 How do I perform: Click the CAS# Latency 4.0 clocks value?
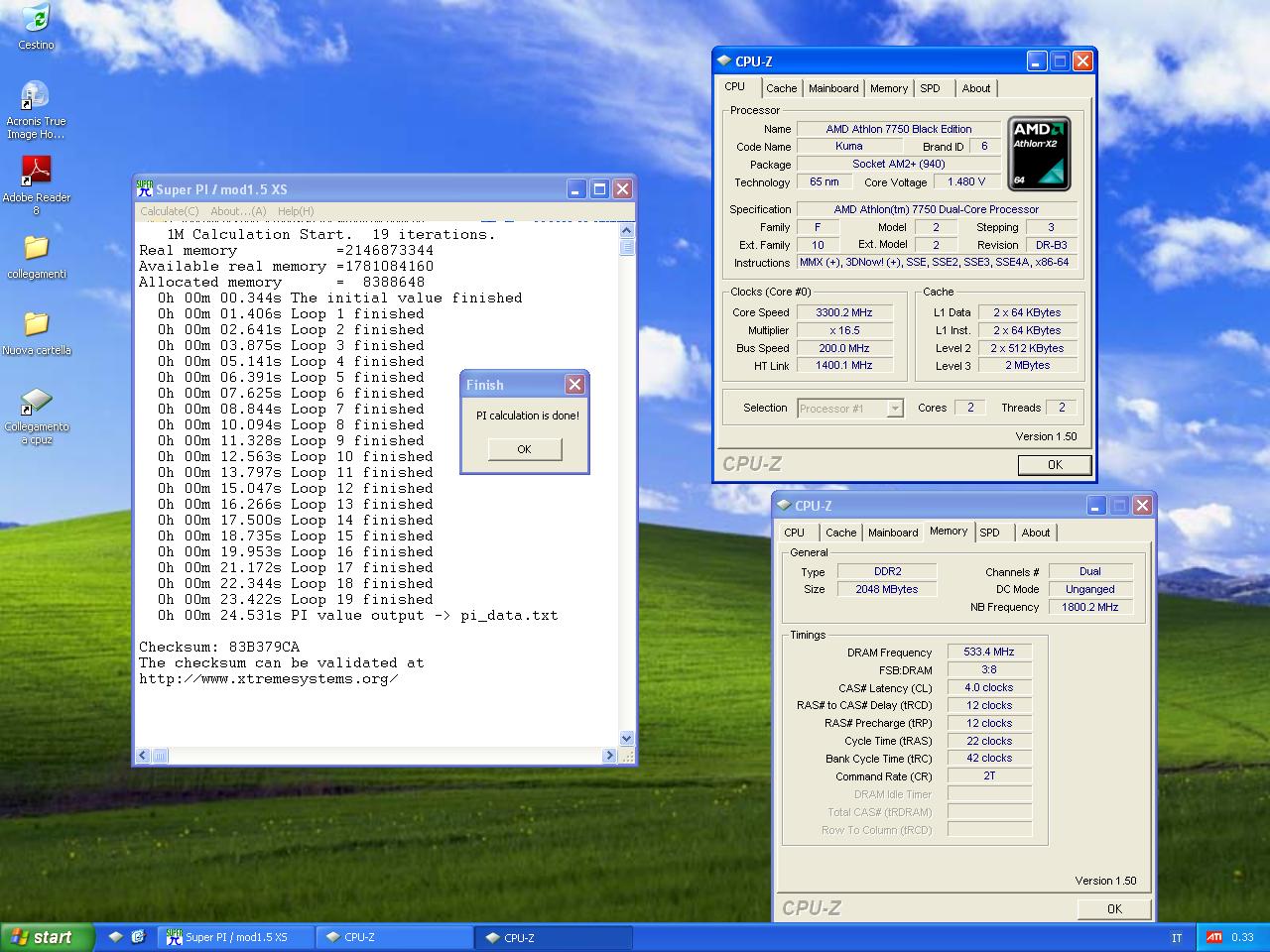[x=989, y=687]
